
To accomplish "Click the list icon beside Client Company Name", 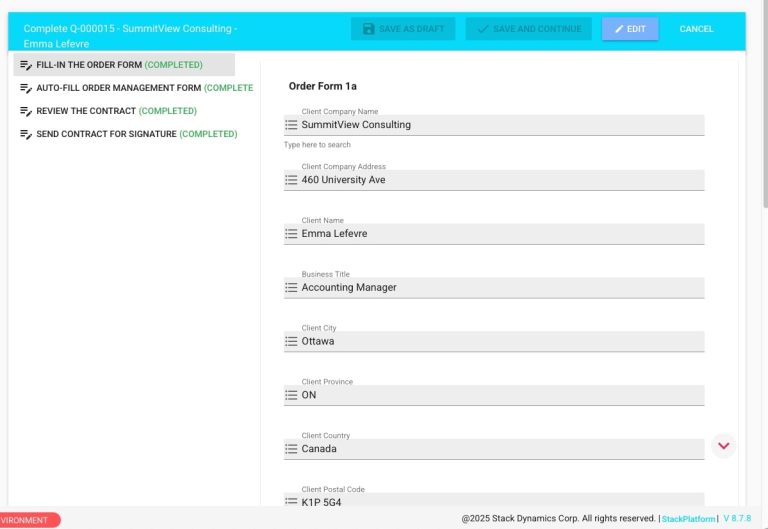I will tap(291, 125).
